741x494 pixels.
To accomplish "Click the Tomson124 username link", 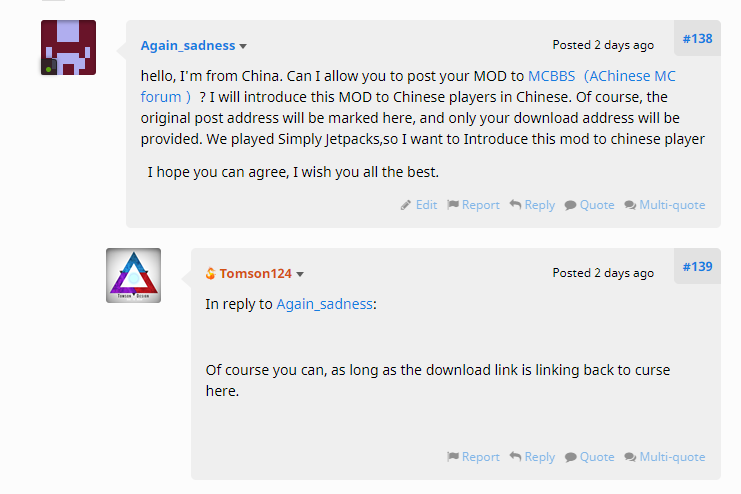I will (255, 273).
